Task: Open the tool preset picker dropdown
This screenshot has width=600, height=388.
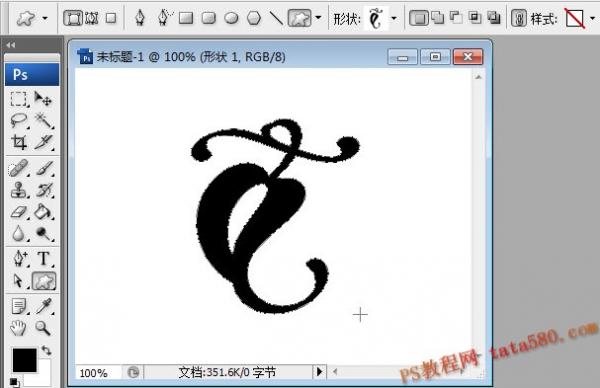Action: 45,18
